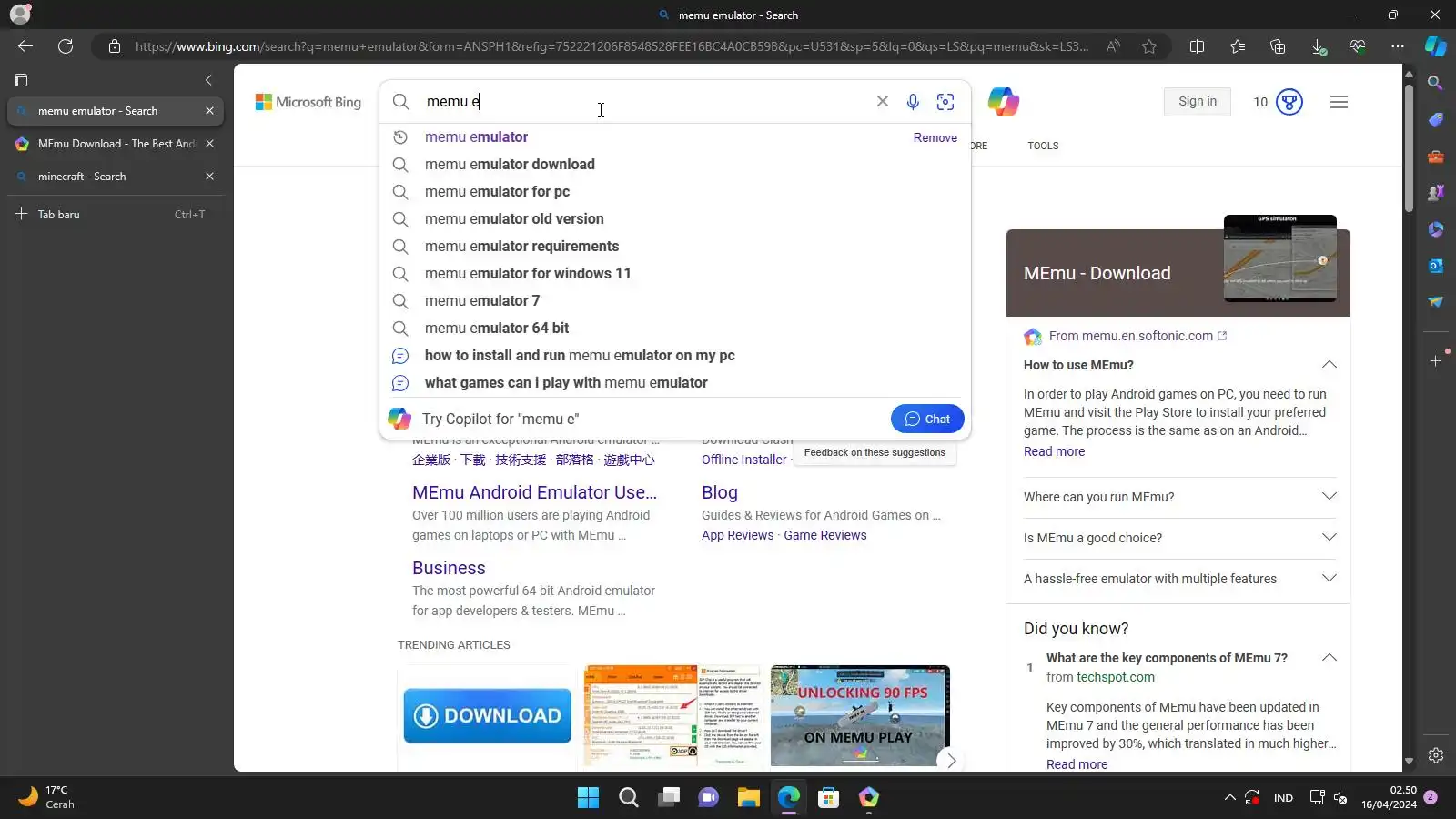
Task: Open 'Game Reviews' sublink
Action: 825,535
